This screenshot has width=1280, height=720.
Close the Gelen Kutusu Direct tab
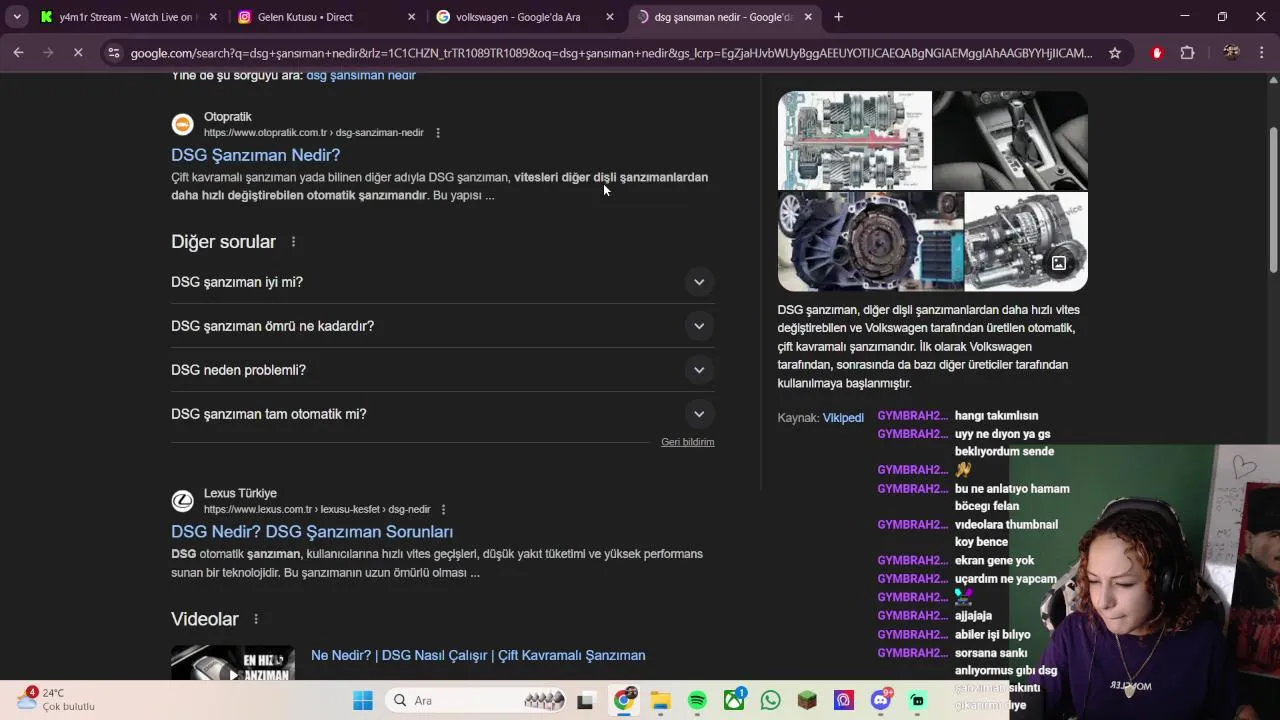(x=411, y=17)
